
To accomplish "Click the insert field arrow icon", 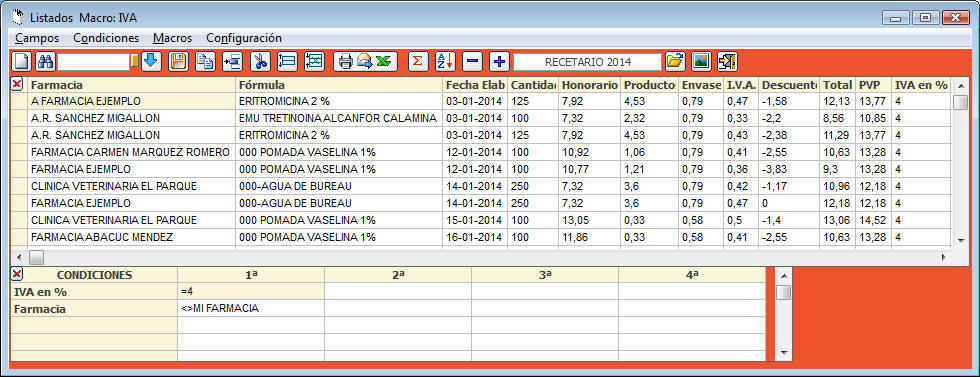I will (x=232, y=61).
